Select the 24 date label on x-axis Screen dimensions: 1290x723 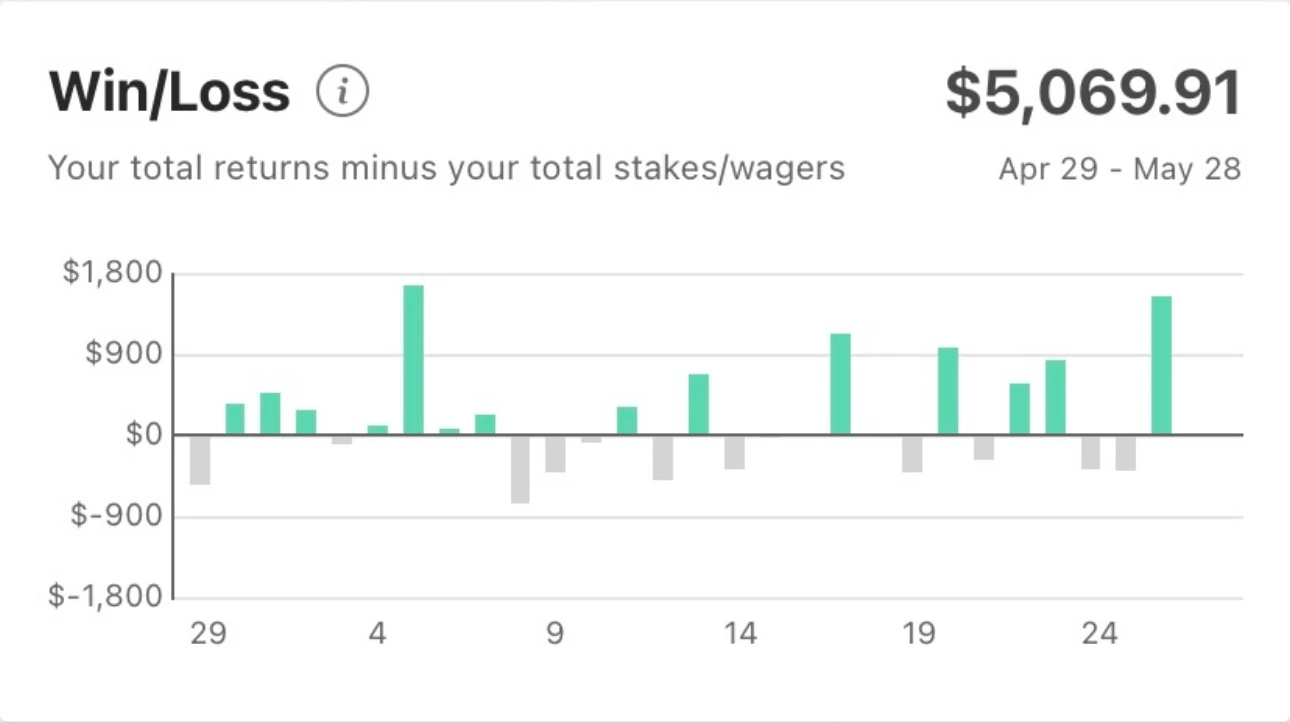(x=1099, y=634)
